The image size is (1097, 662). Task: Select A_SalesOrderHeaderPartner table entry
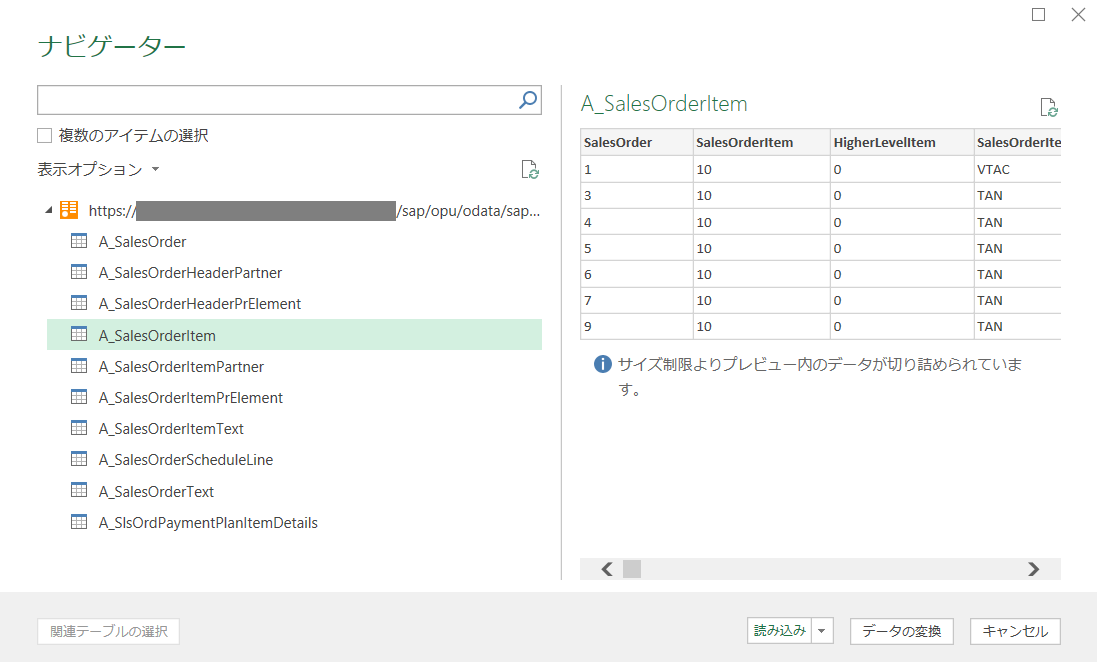(190, 272)
